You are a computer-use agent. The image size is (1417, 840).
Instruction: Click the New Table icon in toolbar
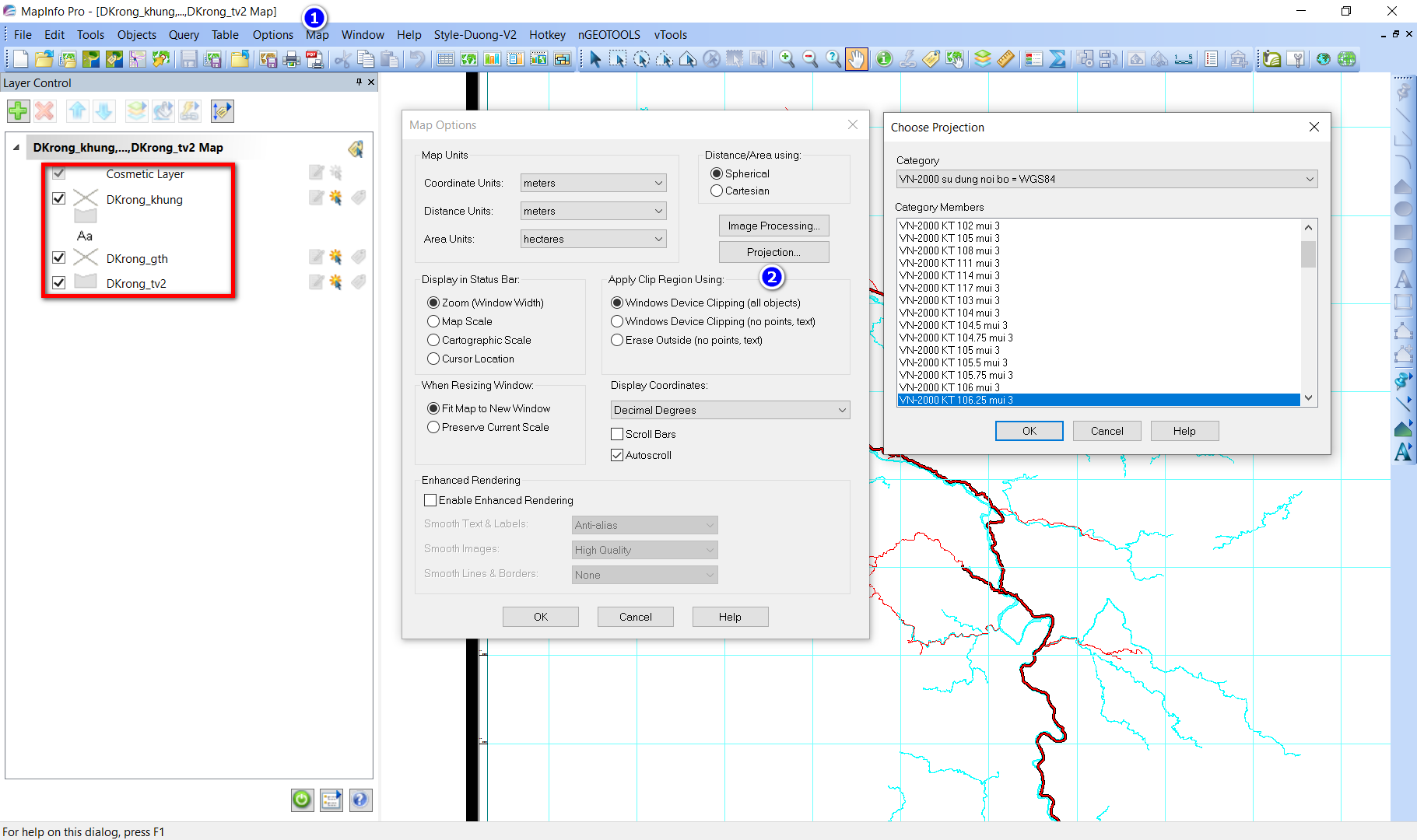coord(20,59)
